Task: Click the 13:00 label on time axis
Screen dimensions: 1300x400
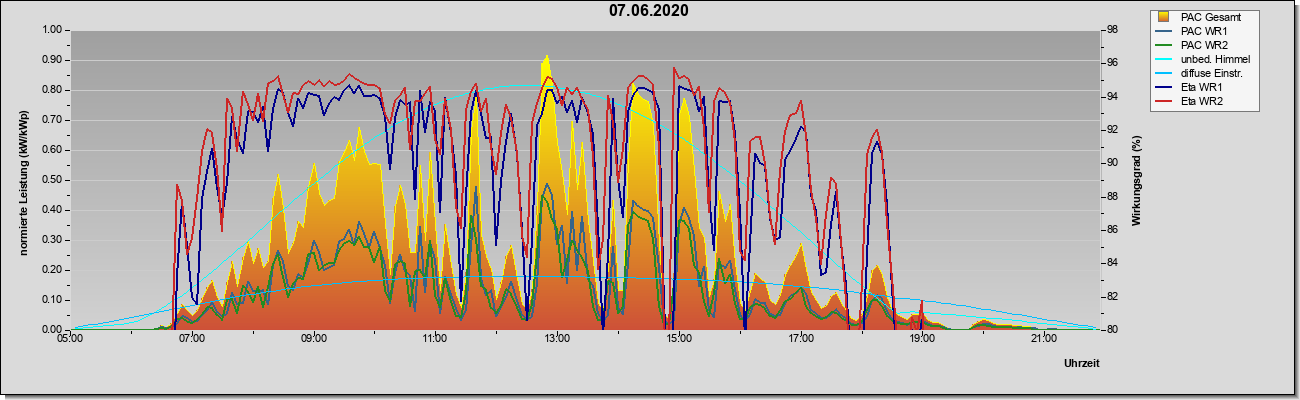Action: pos(557,340)
